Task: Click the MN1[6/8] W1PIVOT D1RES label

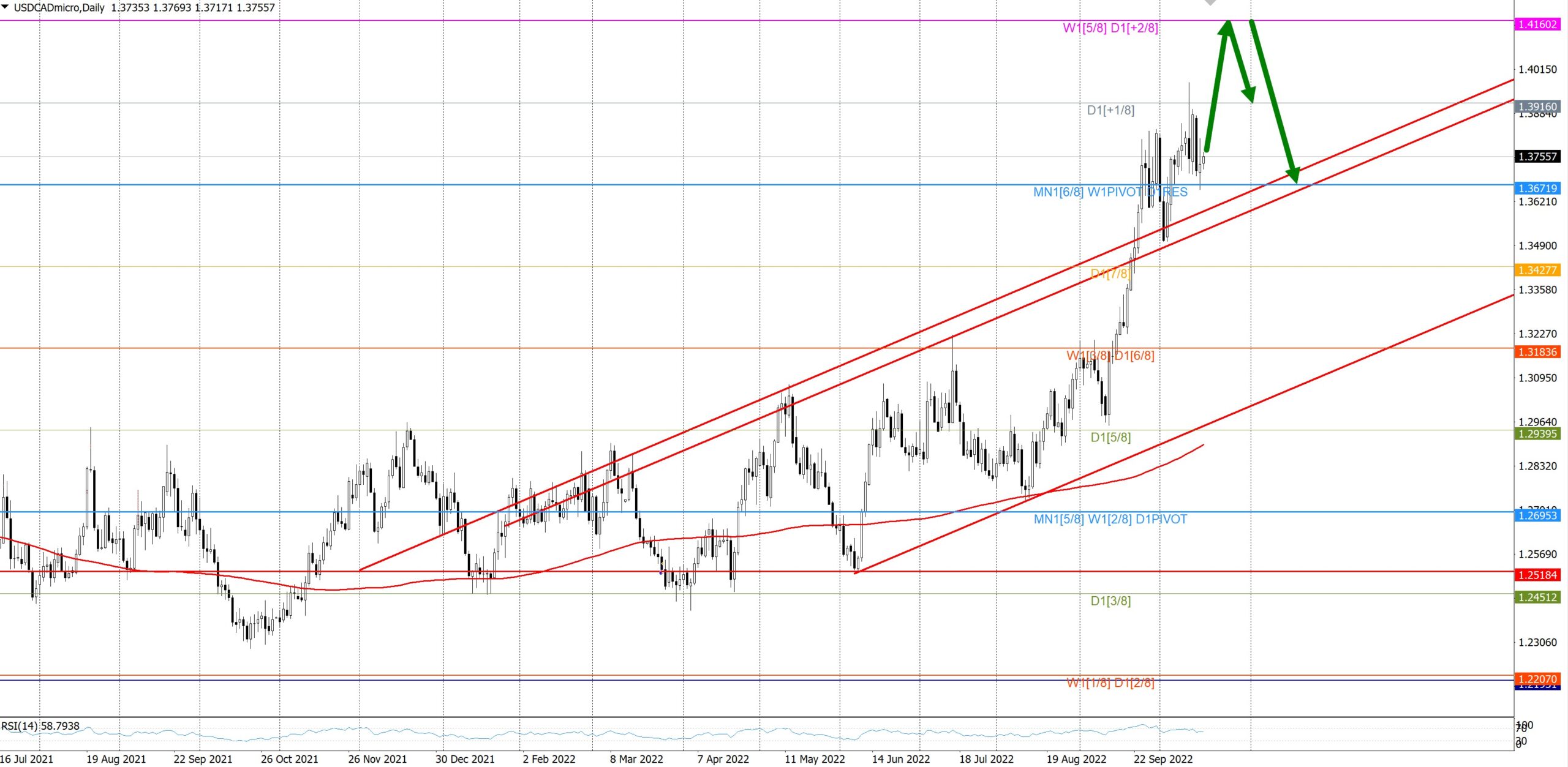Action: (1110, 192)
